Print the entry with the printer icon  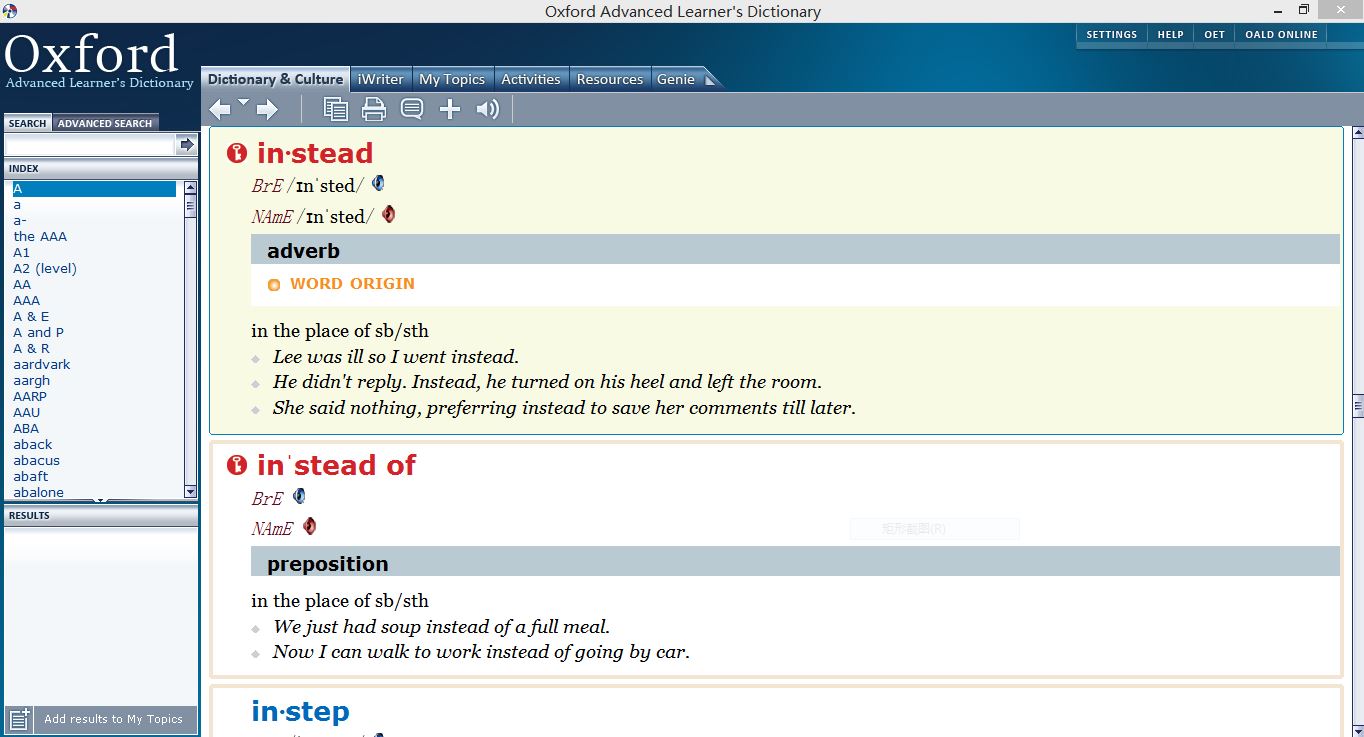point(374,109)
